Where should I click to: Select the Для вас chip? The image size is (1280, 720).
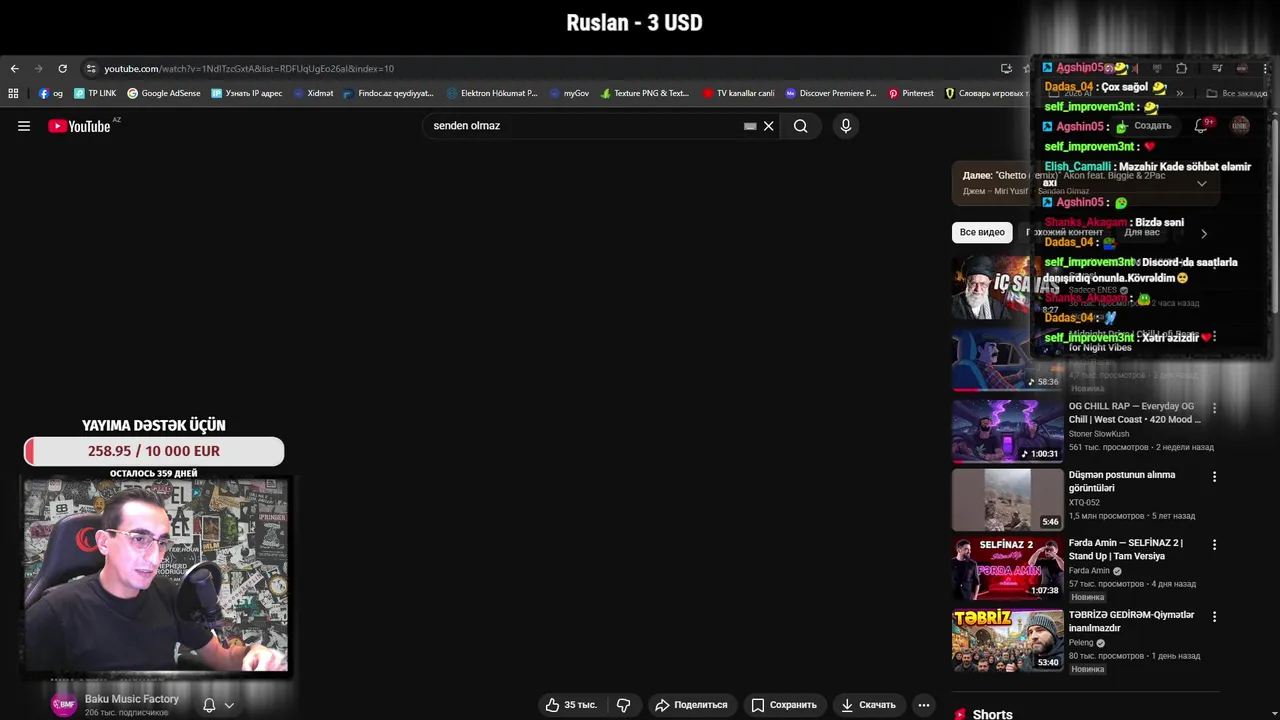point(1142,232)
